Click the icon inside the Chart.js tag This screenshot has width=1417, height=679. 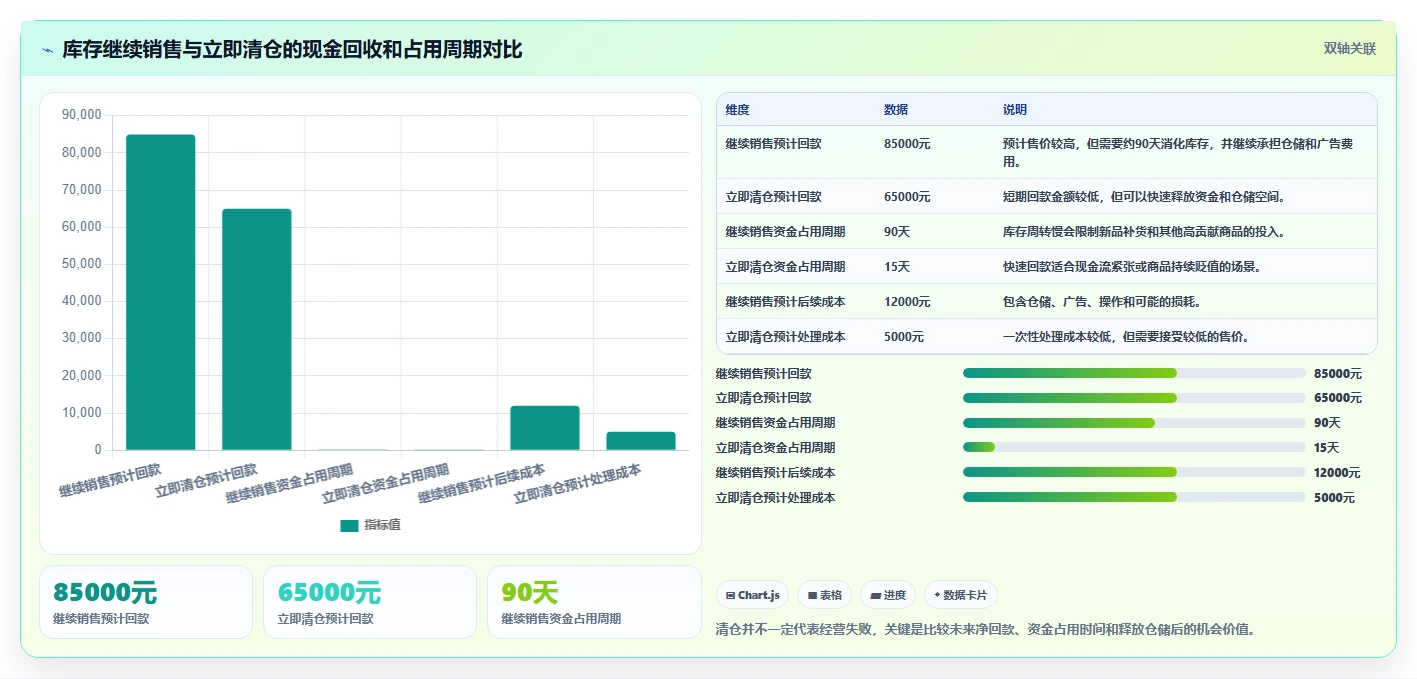pyautogui.click(x=731, y=596)
